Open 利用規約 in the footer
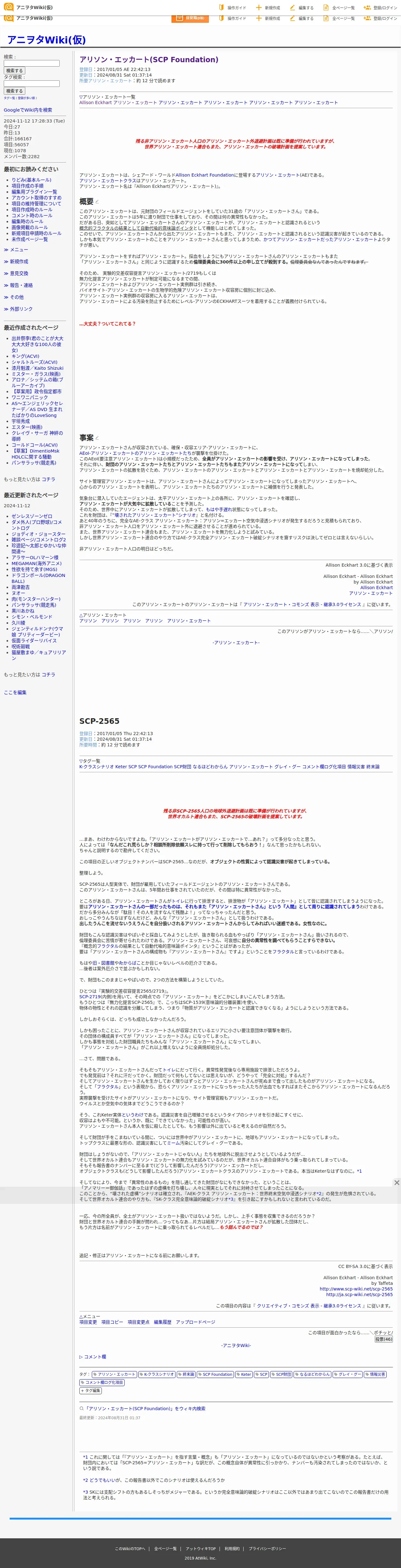 232,1548
